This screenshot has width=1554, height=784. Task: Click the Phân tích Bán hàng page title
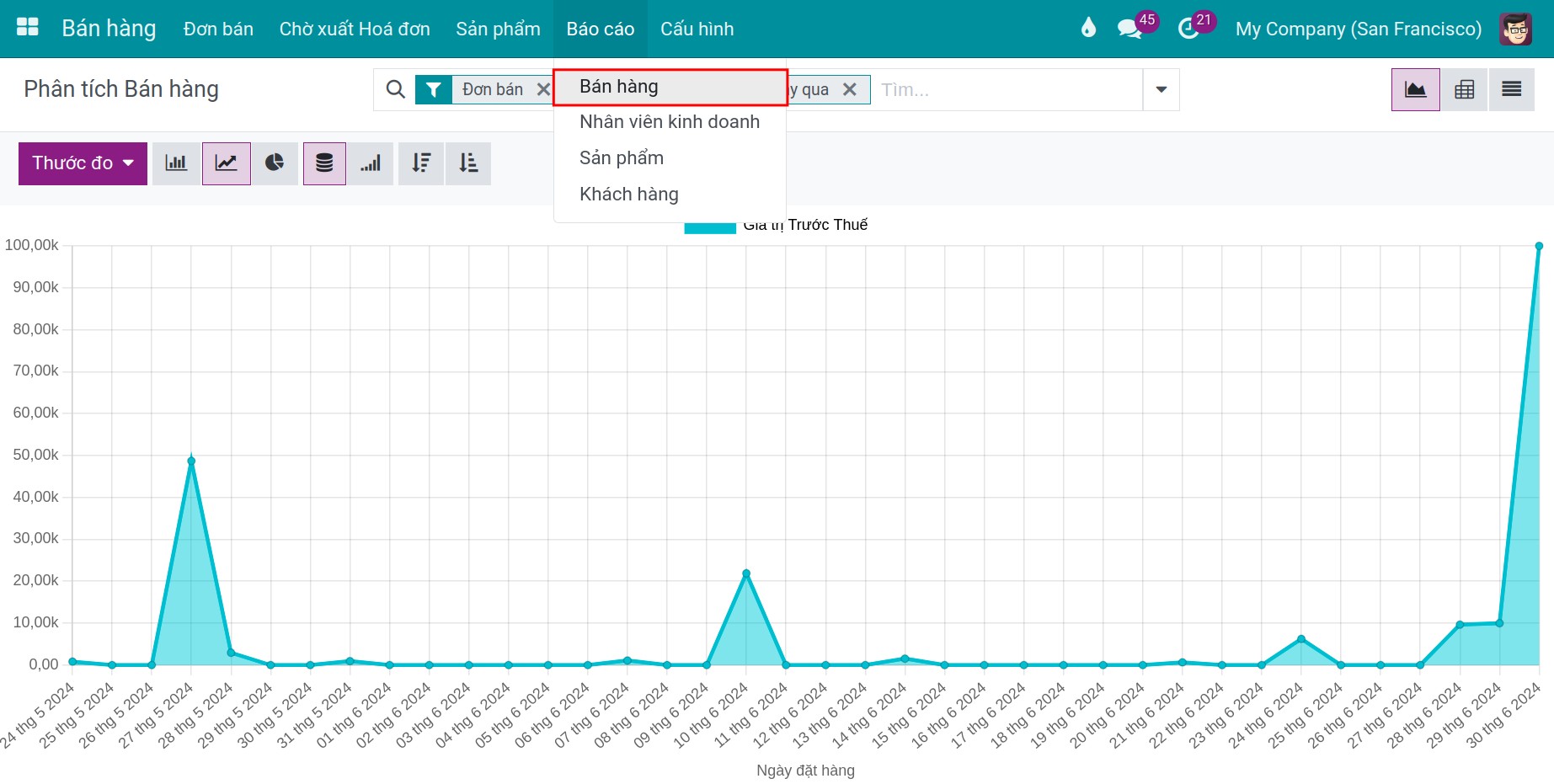tap(121, 89)
